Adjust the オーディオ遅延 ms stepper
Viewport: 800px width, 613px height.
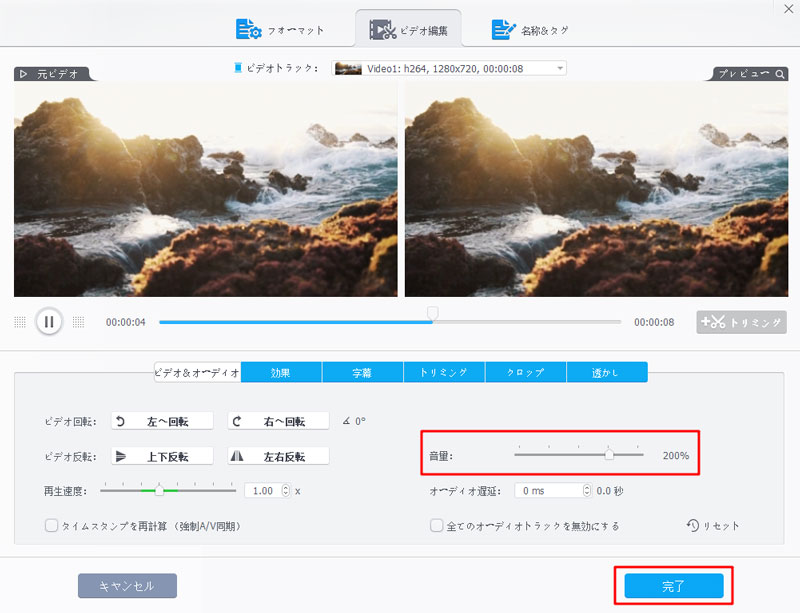click(586, 491)
